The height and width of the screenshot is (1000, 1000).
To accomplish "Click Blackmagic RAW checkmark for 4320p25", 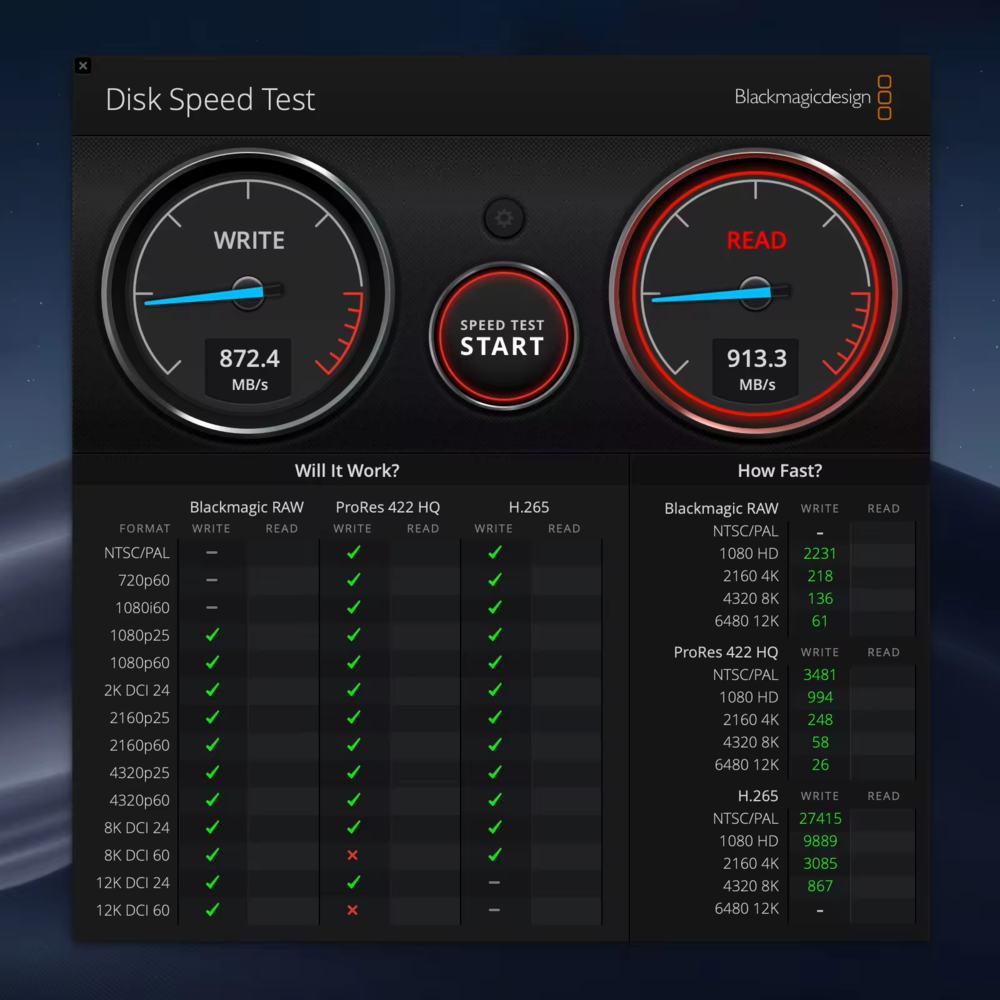I will 212,772.
